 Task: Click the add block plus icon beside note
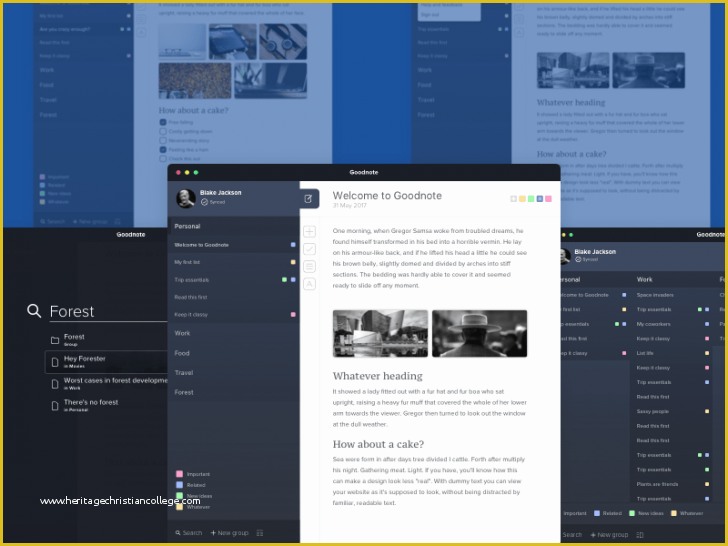(310, 231)
